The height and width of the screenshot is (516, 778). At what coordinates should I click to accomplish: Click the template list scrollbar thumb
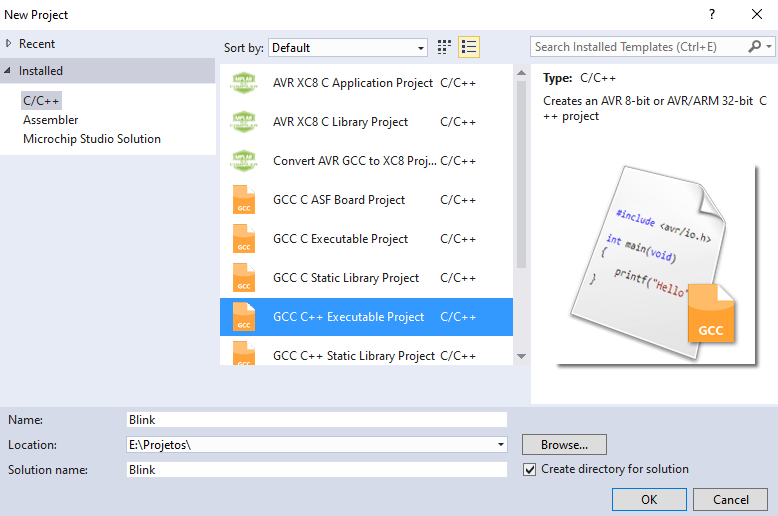(x=521, y=174)
